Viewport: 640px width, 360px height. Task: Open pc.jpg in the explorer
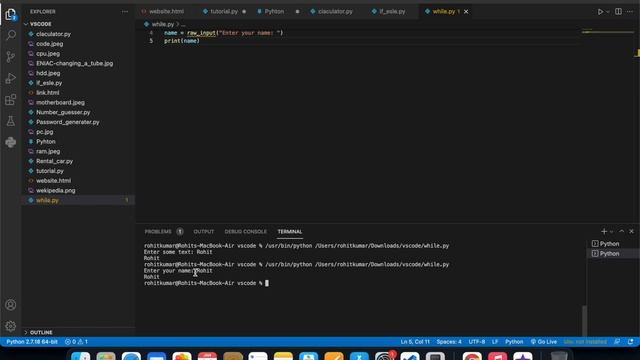(x=44, y=132)
